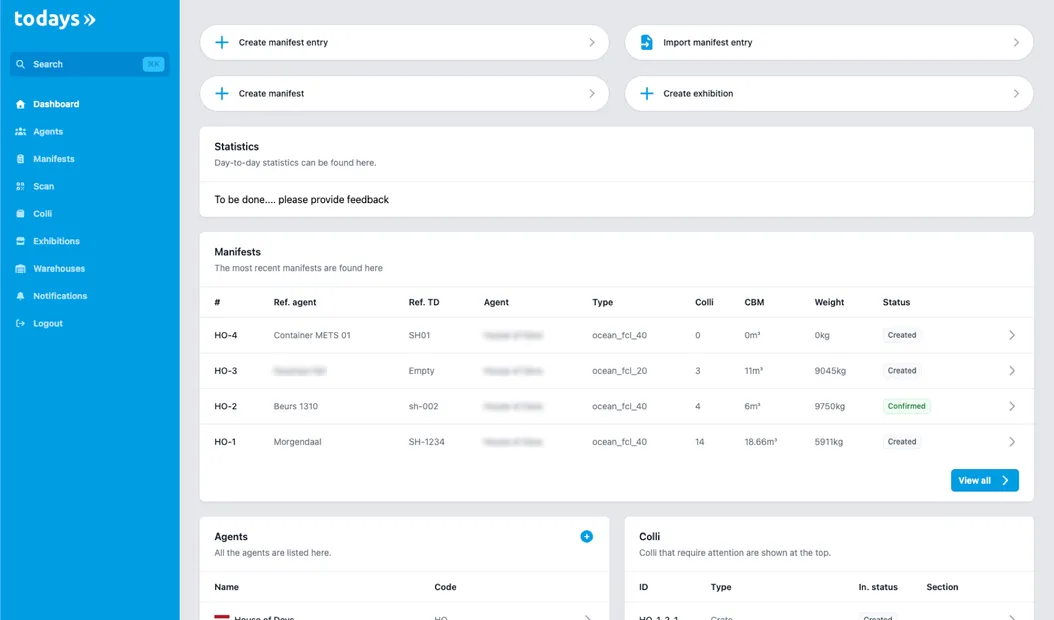This screenshot has height=620, width=1054.
Task: Click plus icon on Create manifest card
Action: tap(222, 93)
